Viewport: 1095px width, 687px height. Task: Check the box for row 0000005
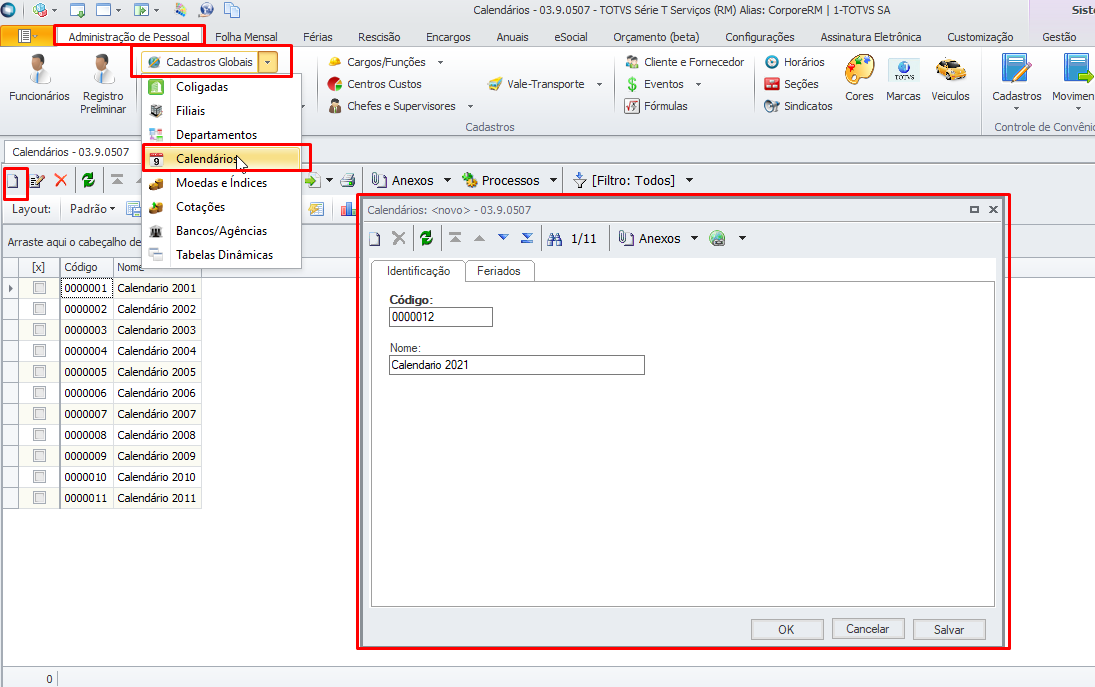(x=39, y=371)
